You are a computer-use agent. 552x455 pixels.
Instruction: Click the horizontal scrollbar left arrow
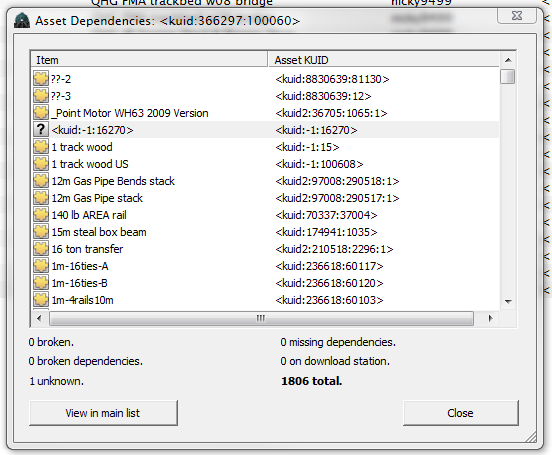pos(39,318)
